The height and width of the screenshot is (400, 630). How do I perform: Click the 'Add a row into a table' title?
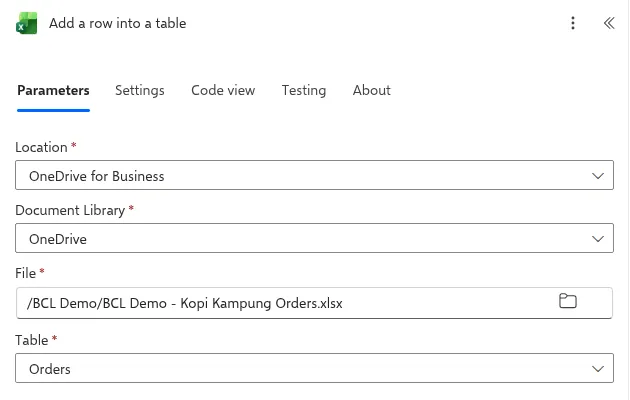coord(118,23)
